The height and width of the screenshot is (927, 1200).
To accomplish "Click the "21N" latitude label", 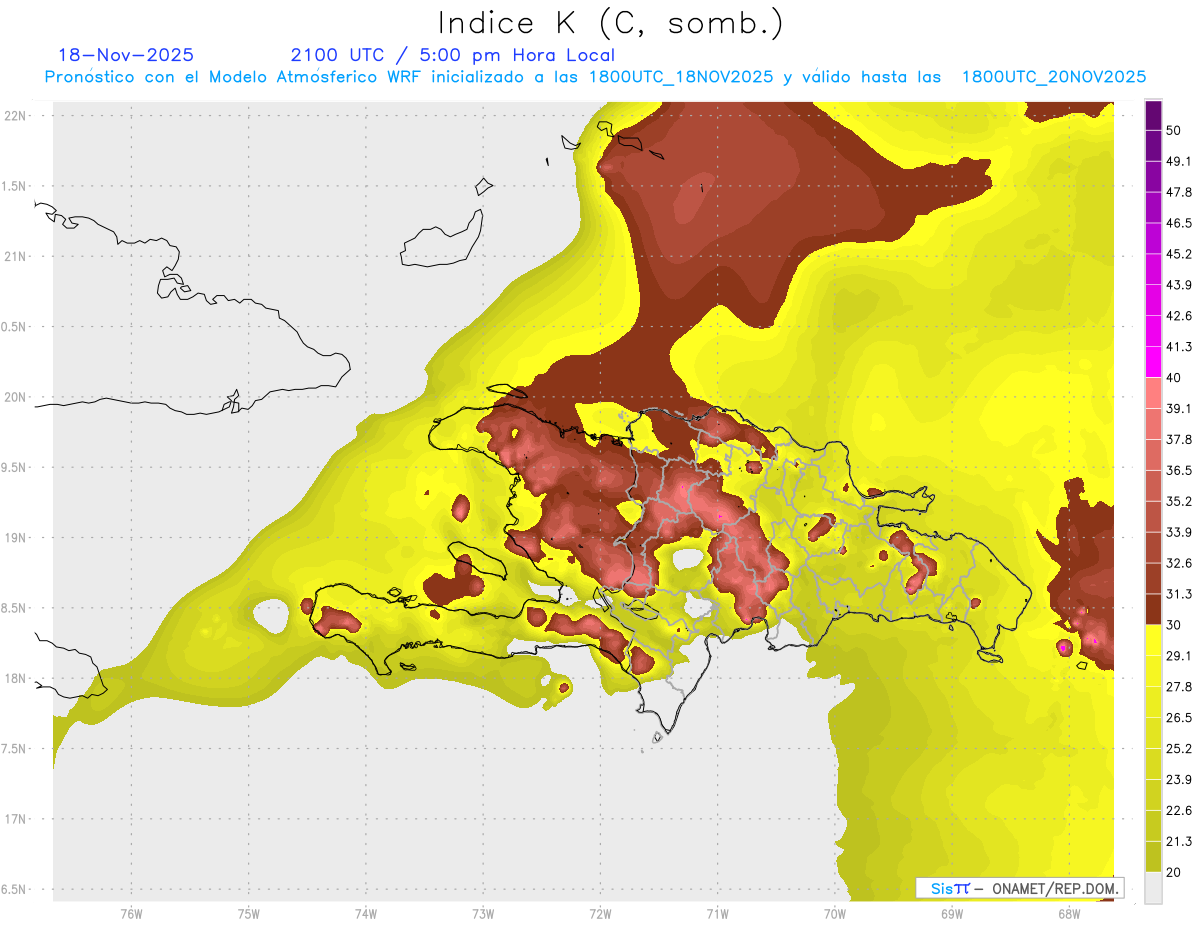I will 15,257.
